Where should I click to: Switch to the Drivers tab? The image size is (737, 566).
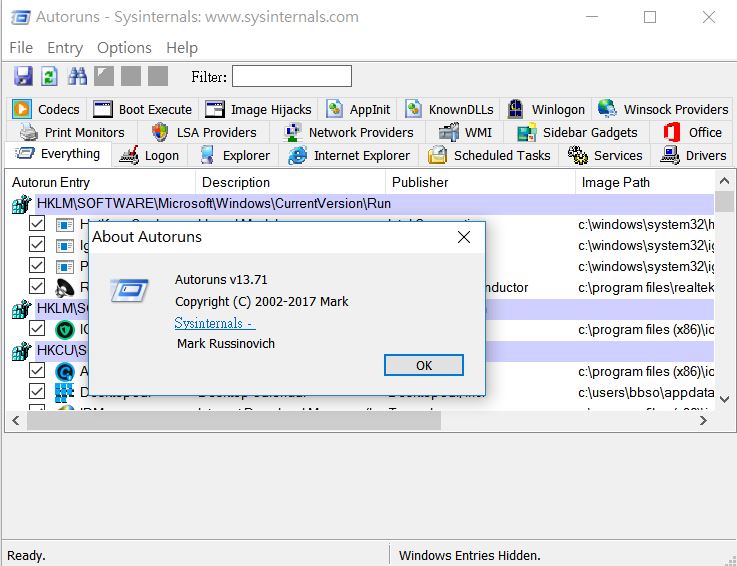coord(692,155)
